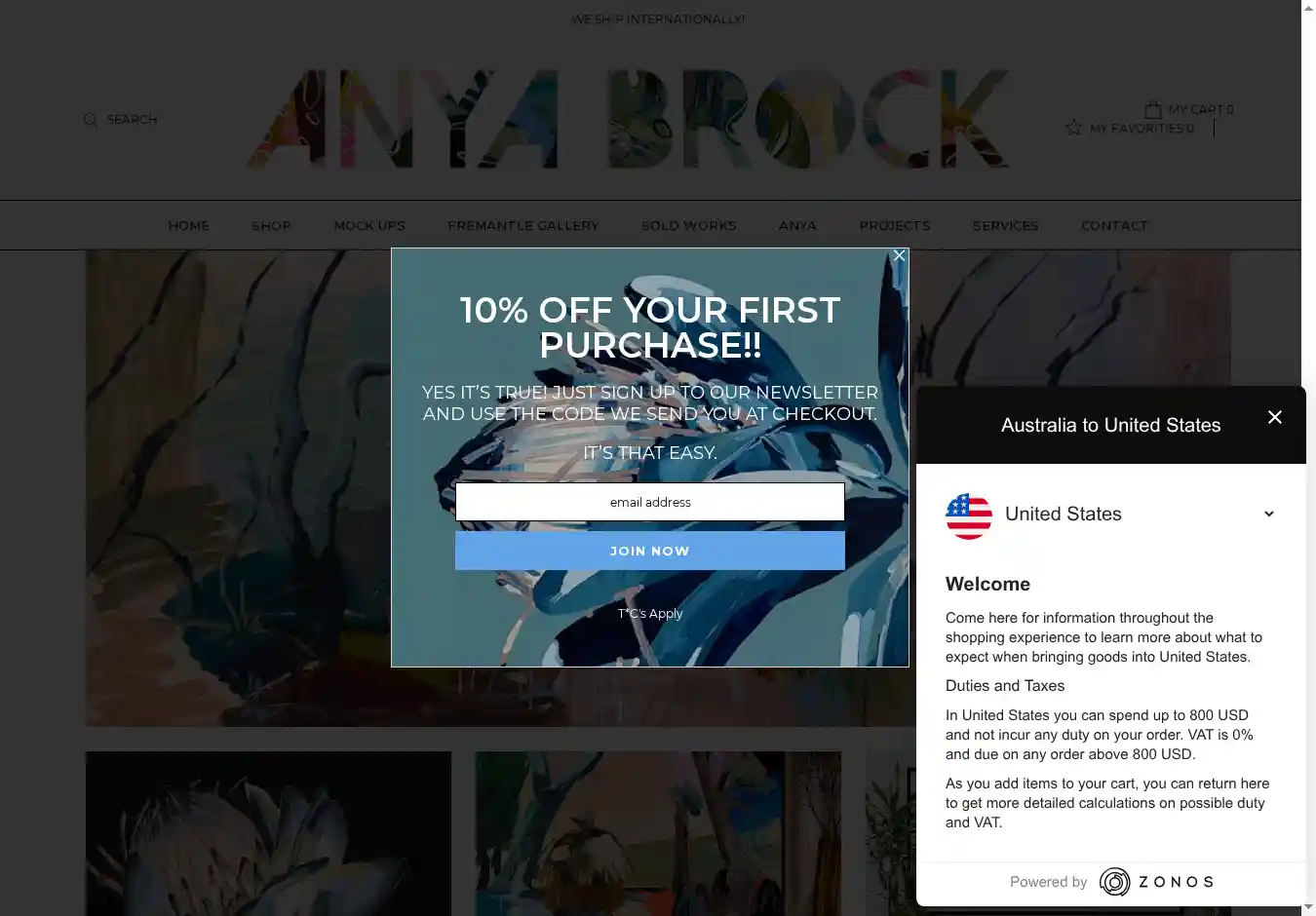Open the Mock Ups menu item
The height and width of the screenshot is (916, 1316).
pyautogui.click(x=369, y=226)
